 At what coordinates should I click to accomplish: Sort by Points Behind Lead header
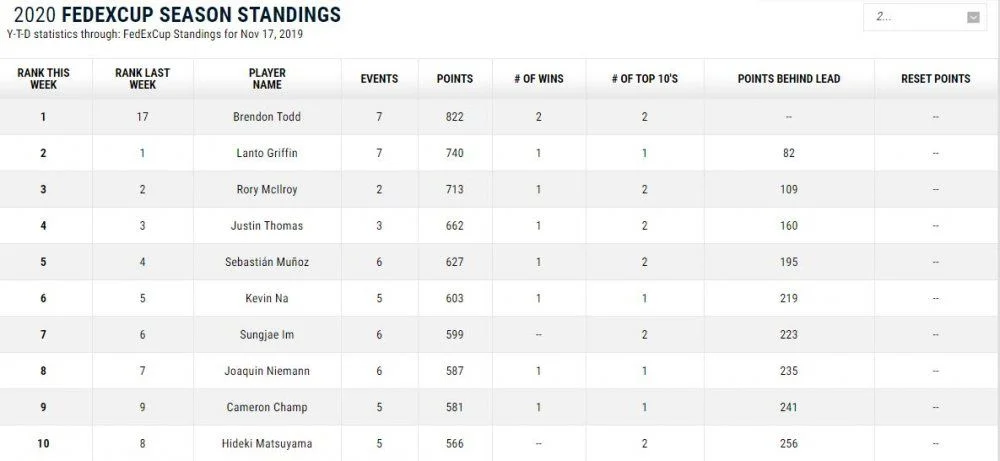[x=789, y=79]
